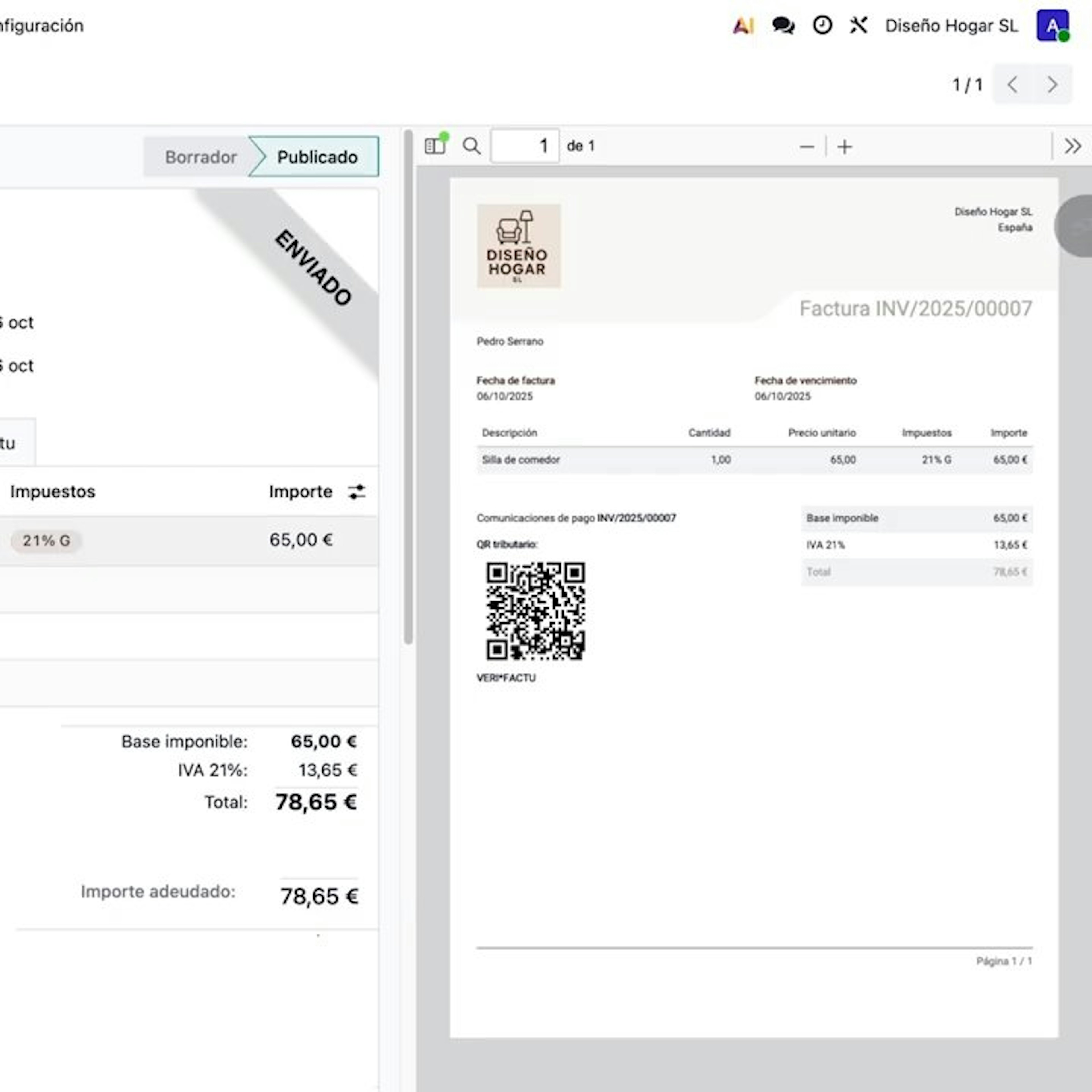Click the Pedro Serrano customer name
Image resolution: width=1092 pixels, height=1092 pixels.
tap(510, 341)
